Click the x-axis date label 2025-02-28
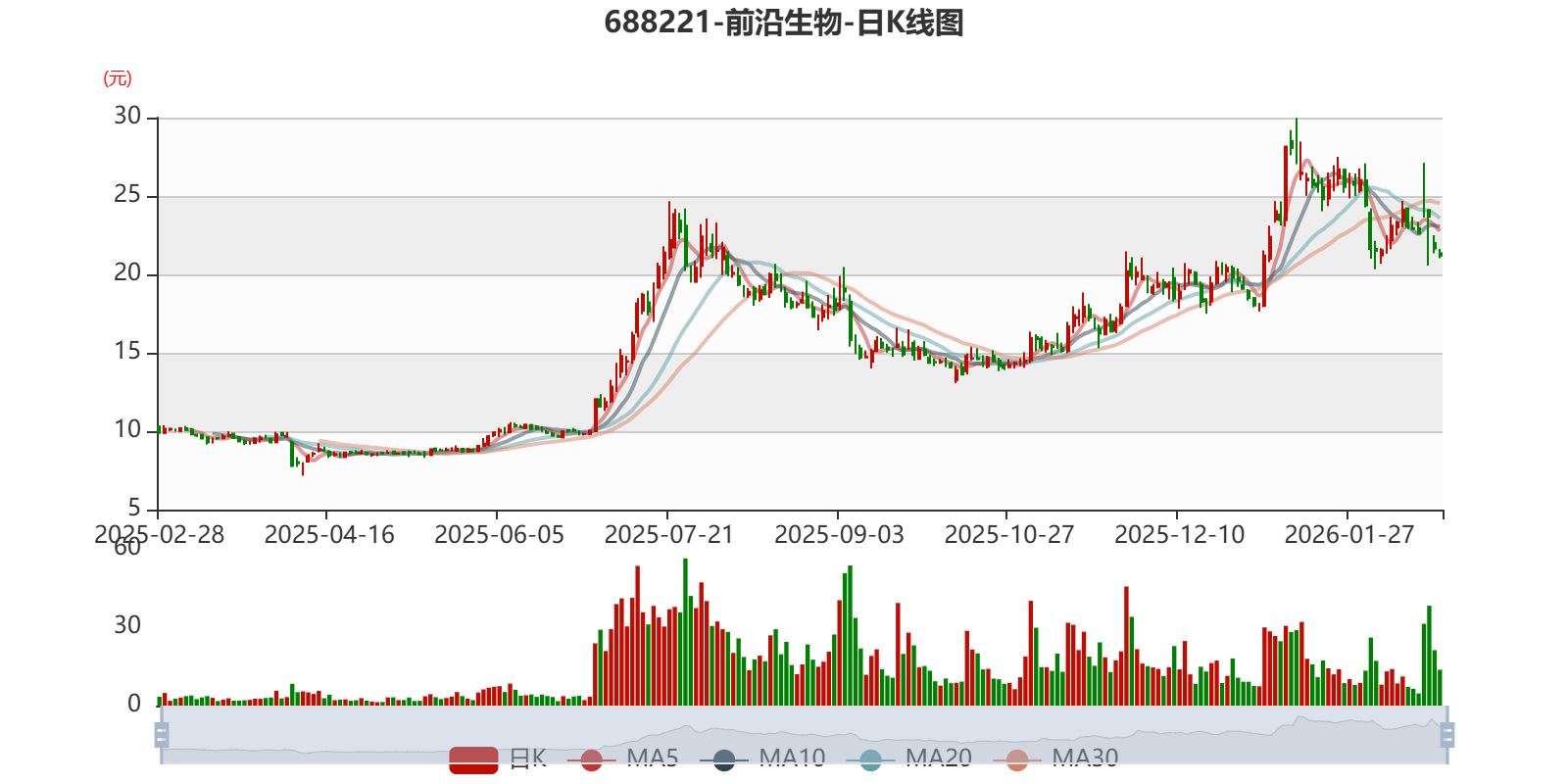 pos(159,534)
